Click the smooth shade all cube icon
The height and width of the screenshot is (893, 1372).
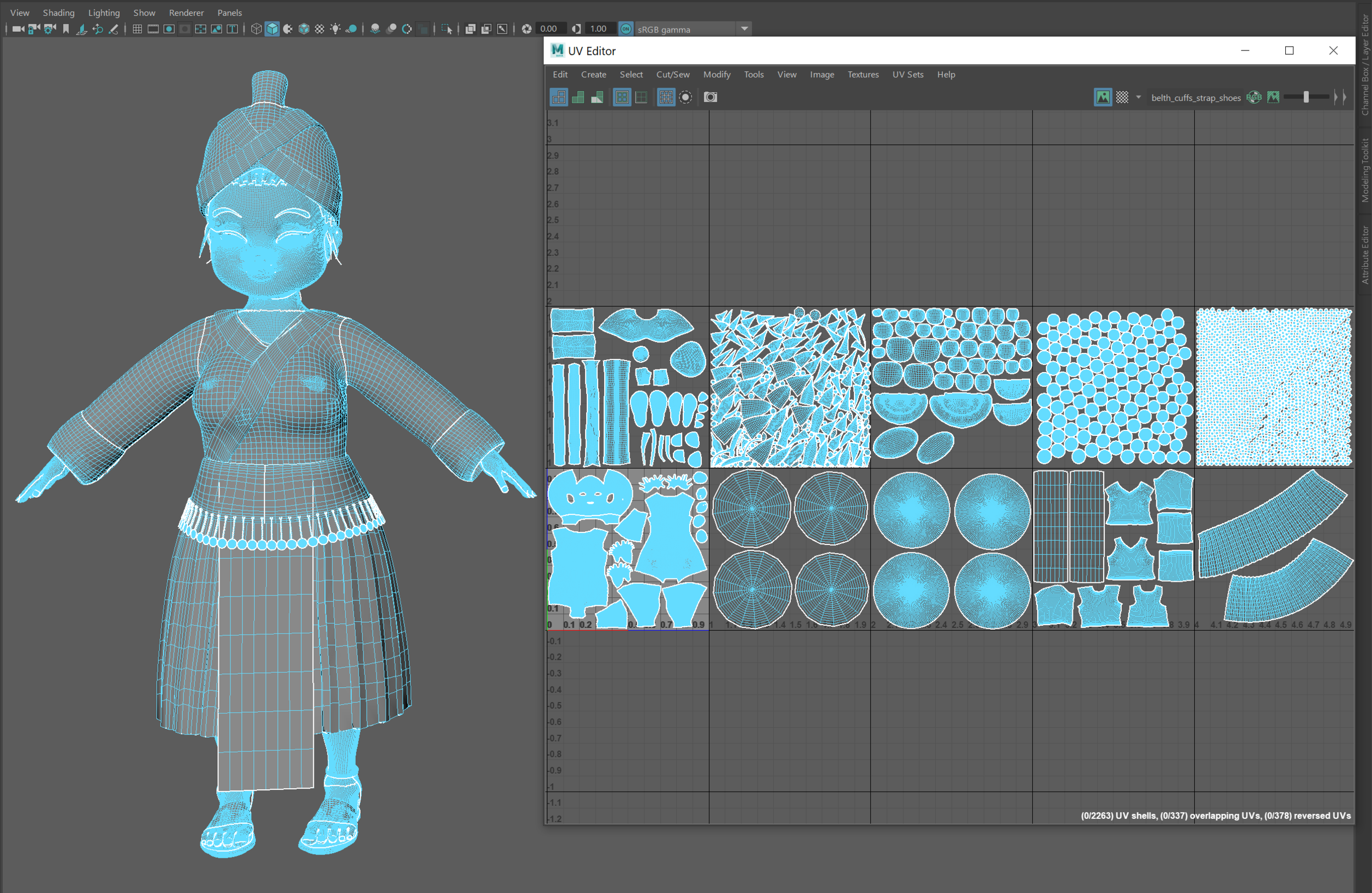coord(272,29)
